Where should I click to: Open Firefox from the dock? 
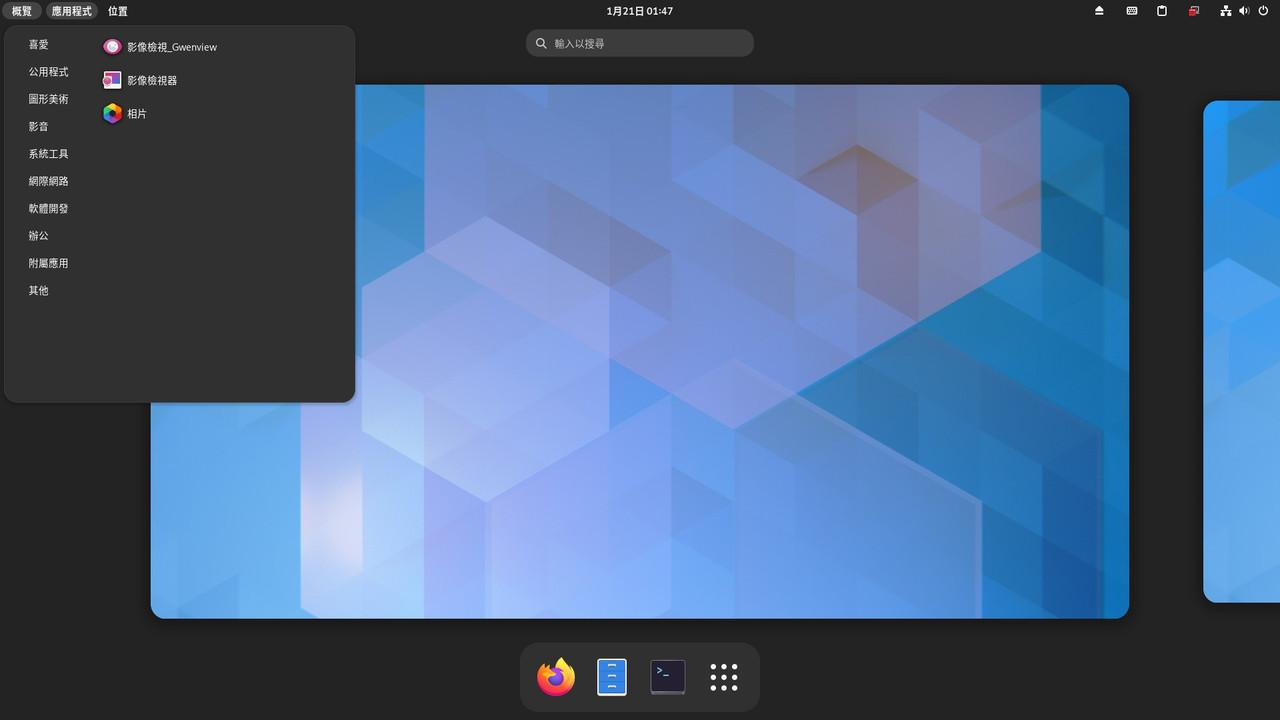[x=555, y=676]
